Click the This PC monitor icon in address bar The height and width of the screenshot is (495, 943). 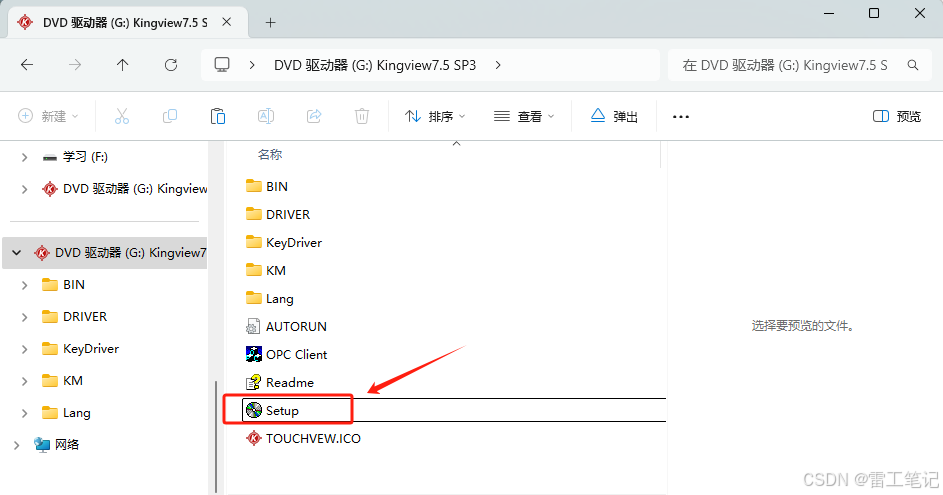pyautogui.click(x=223, y=65)
